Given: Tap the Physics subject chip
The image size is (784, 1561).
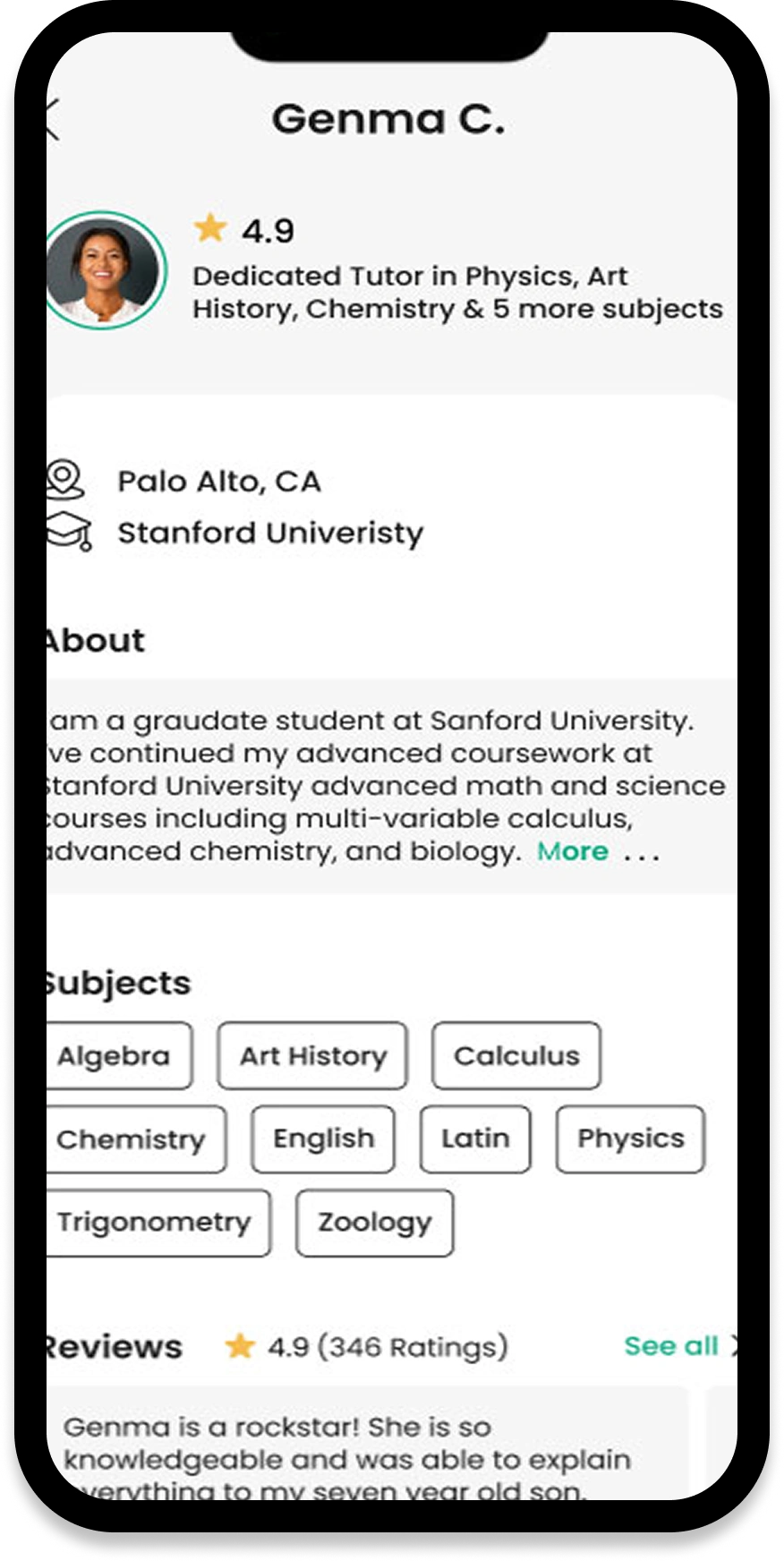Looking at the screenshot, I should pos(630,1139).
